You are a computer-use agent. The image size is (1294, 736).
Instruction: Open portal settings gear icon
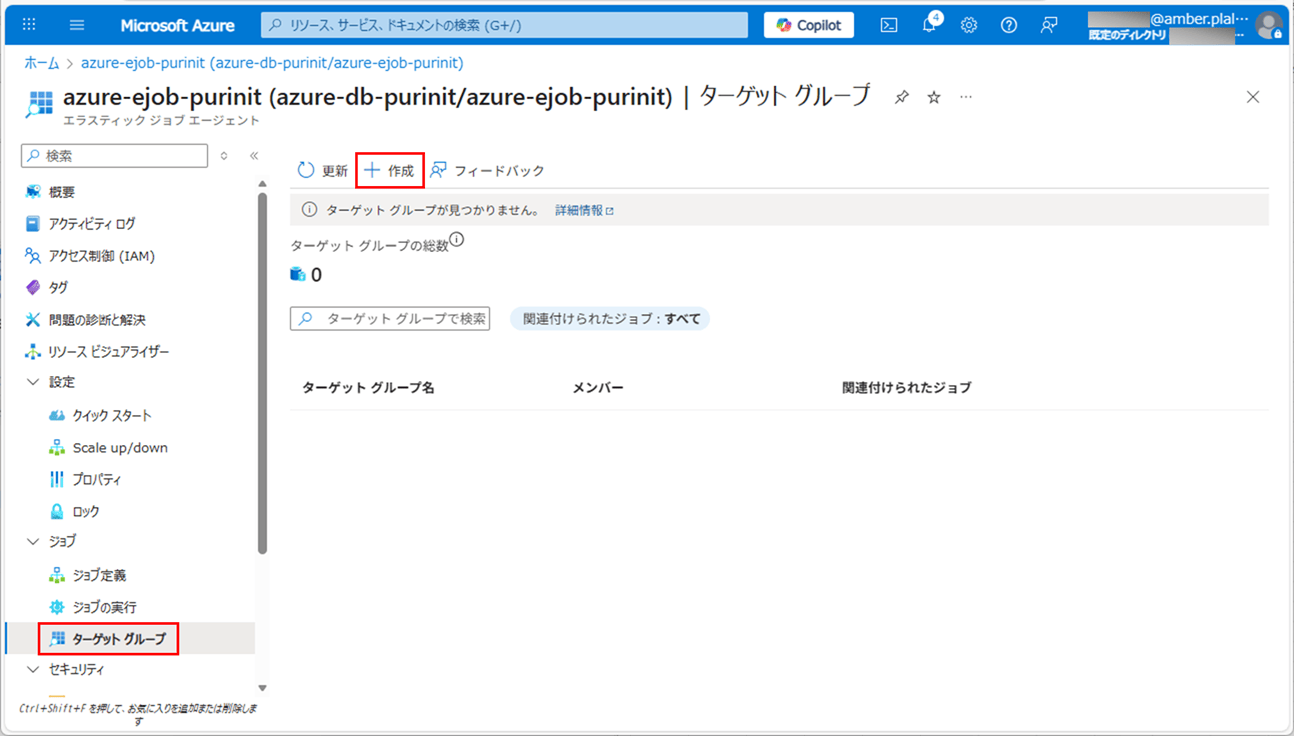coord(969,25)
